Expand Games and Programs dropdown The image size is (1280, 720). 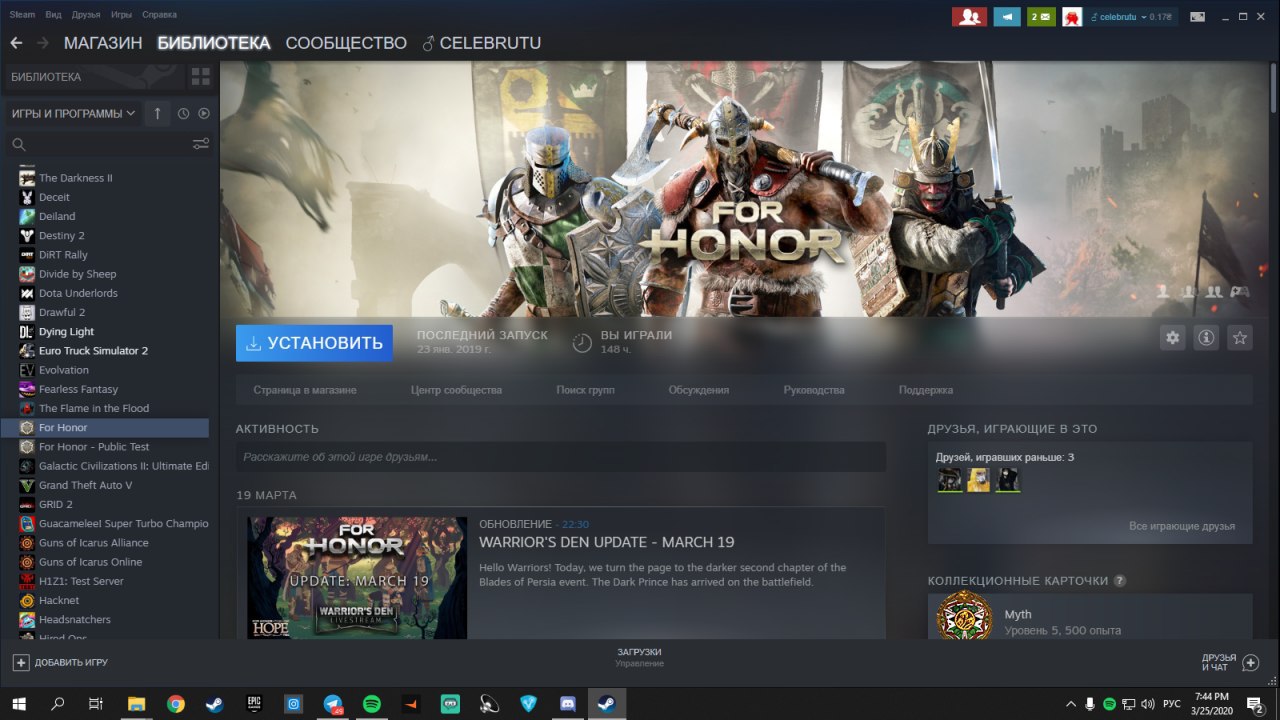(x=74, y=114)
